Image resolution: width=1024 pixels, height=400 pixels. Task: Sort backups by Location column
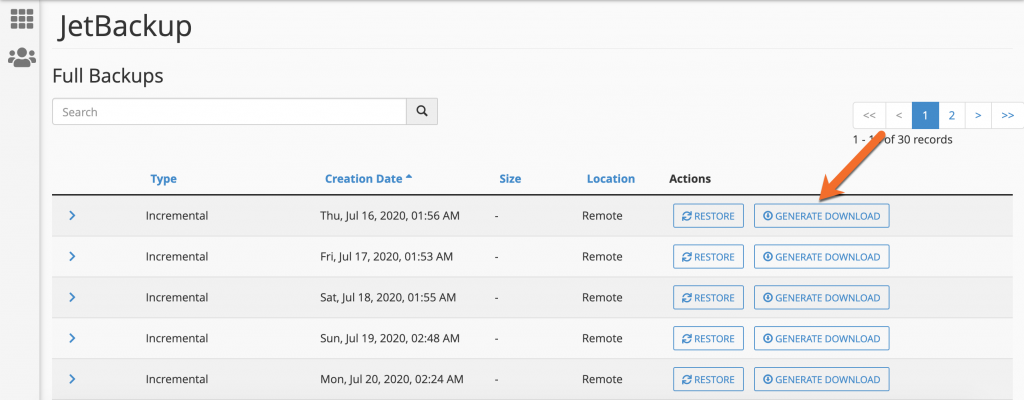(610, 179)
